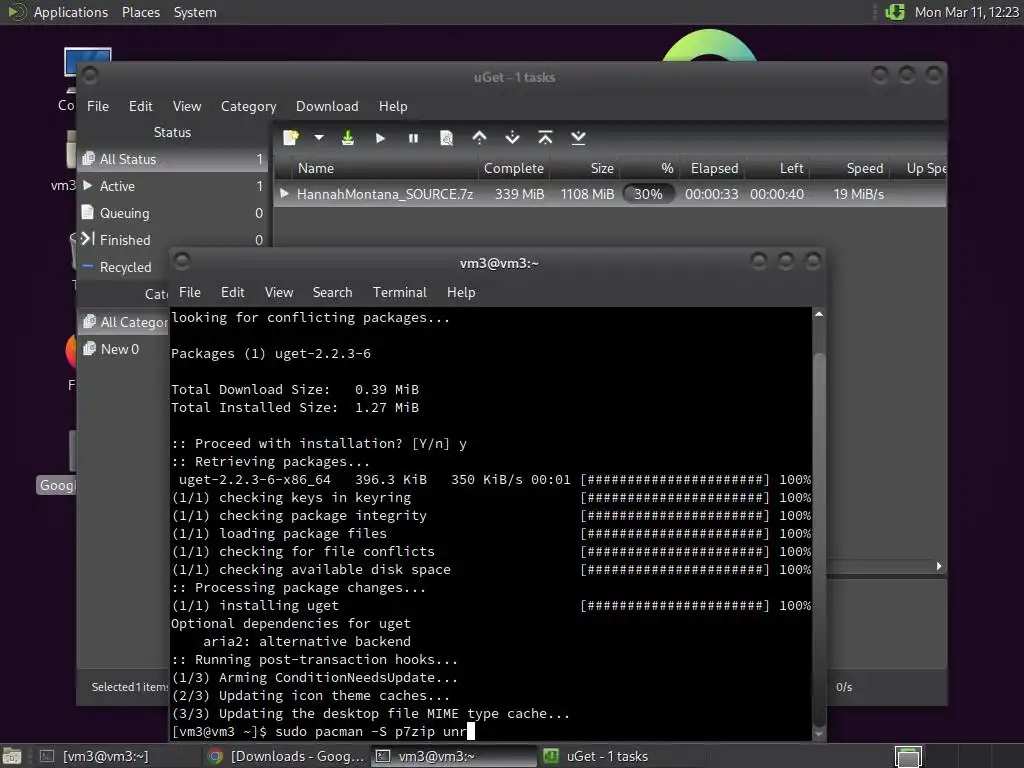
Task: Open the uGet Download menu
Action: pyautogui.click(x=327, y=106)
